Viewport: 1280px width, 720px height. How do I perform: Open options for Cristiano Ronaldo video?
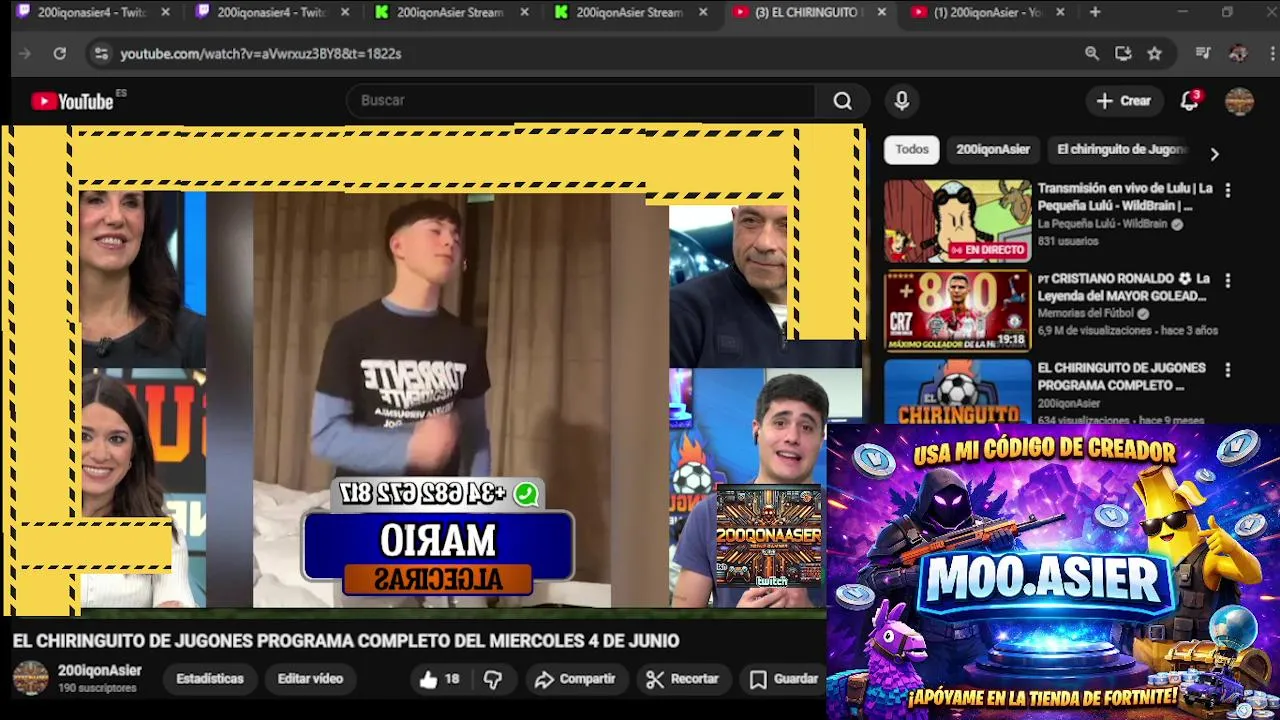point(1227,280)
